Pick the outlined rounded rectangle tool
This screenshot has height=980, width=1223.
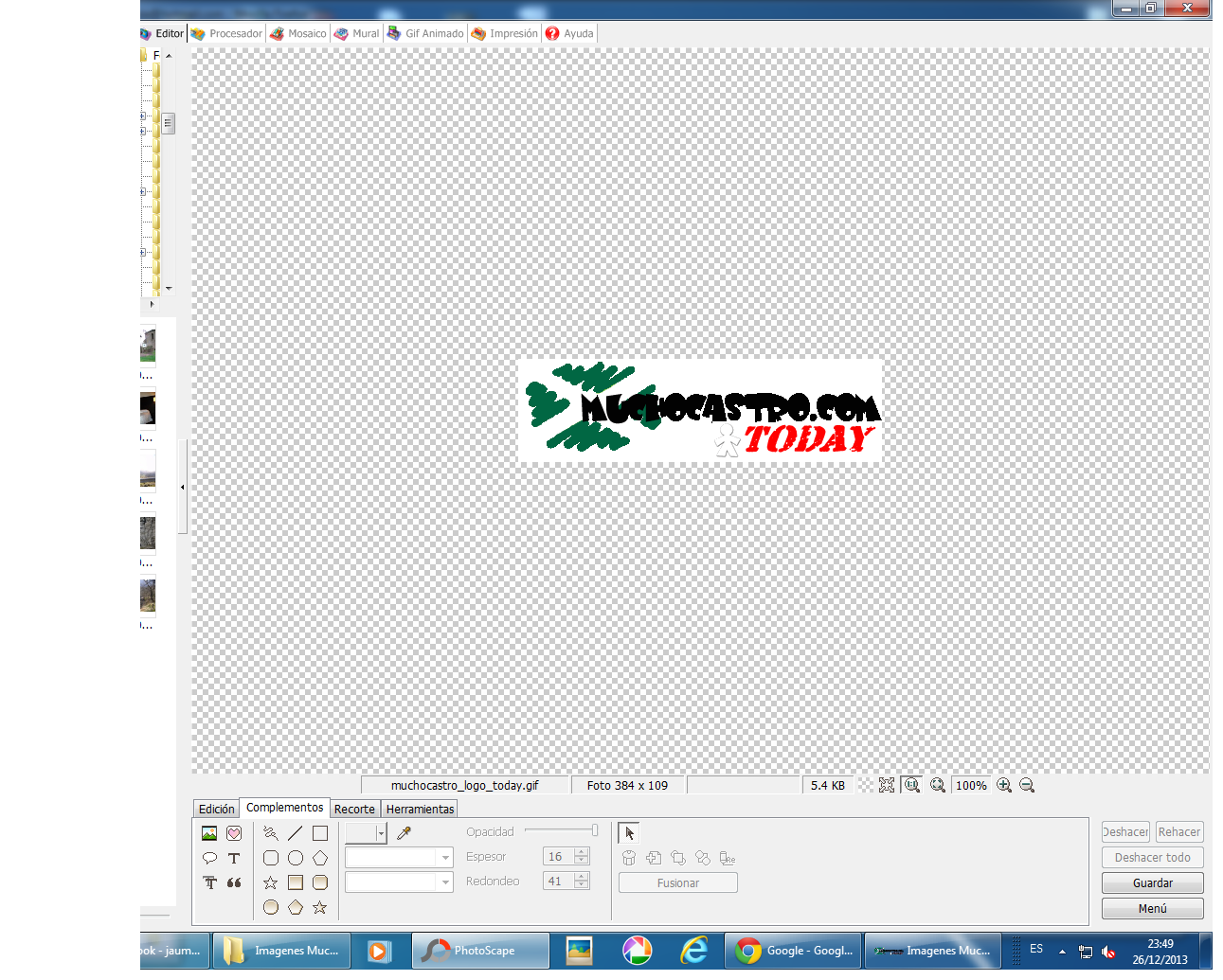pyautogui.click(x=271, y=858)
